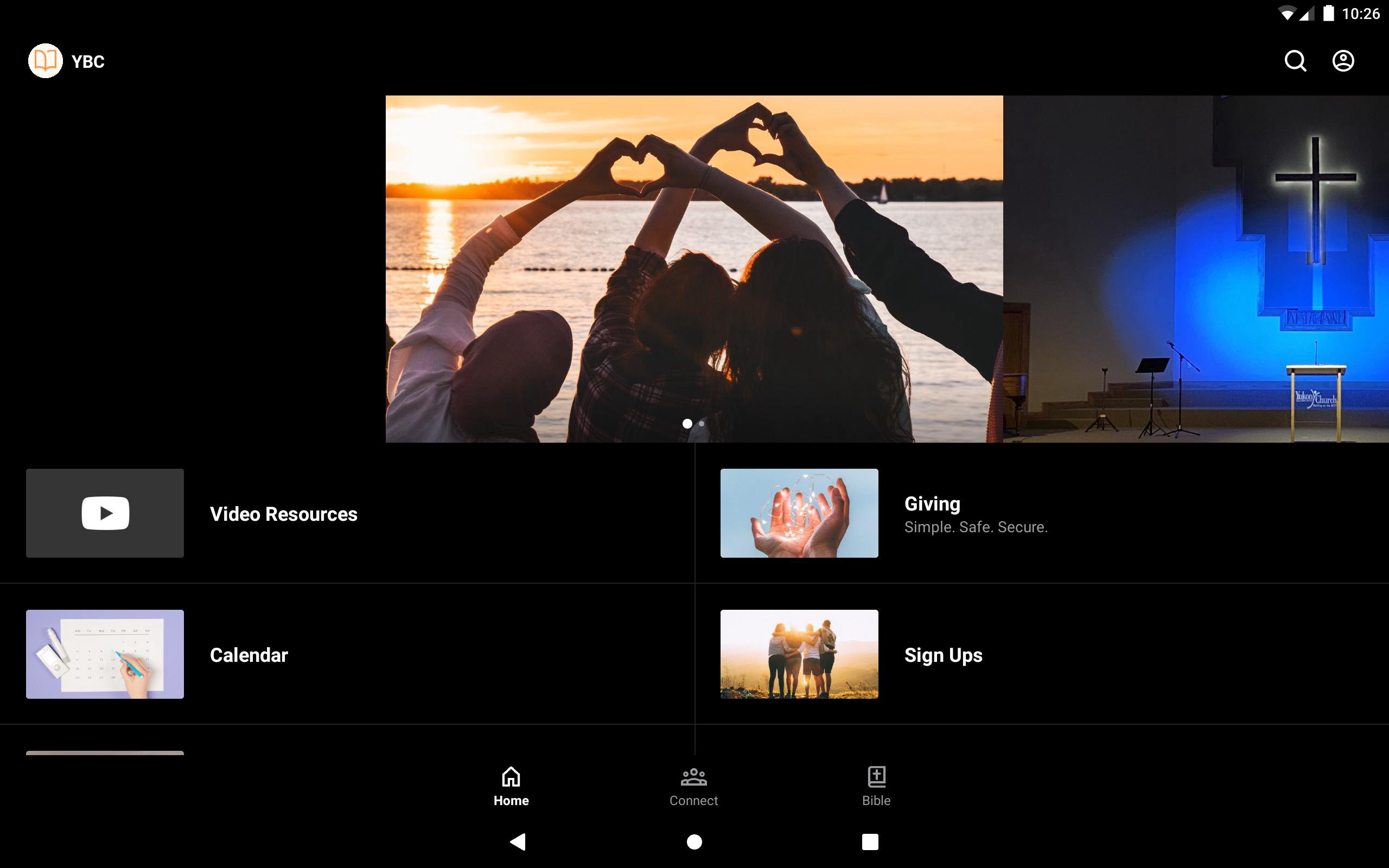The image size is (1389, 868).
Task: Tap the Home house icon
Action: tap(511, 777)
